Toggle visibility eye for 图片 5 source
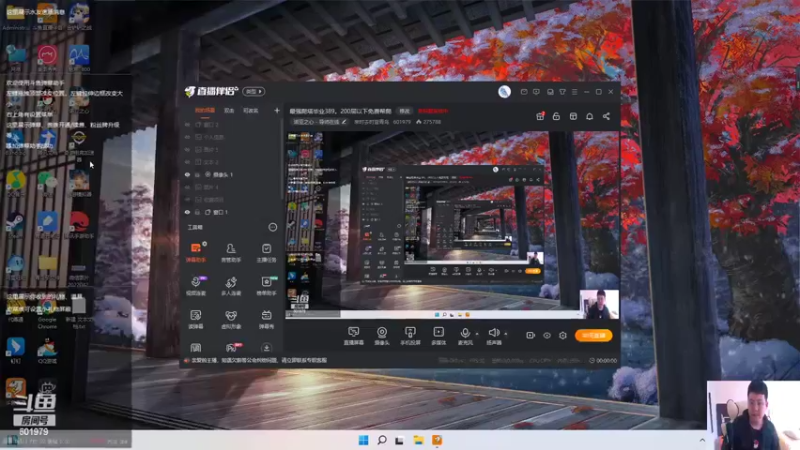Image resolution: width=800 pixels, height=450 pixels. 187,149
